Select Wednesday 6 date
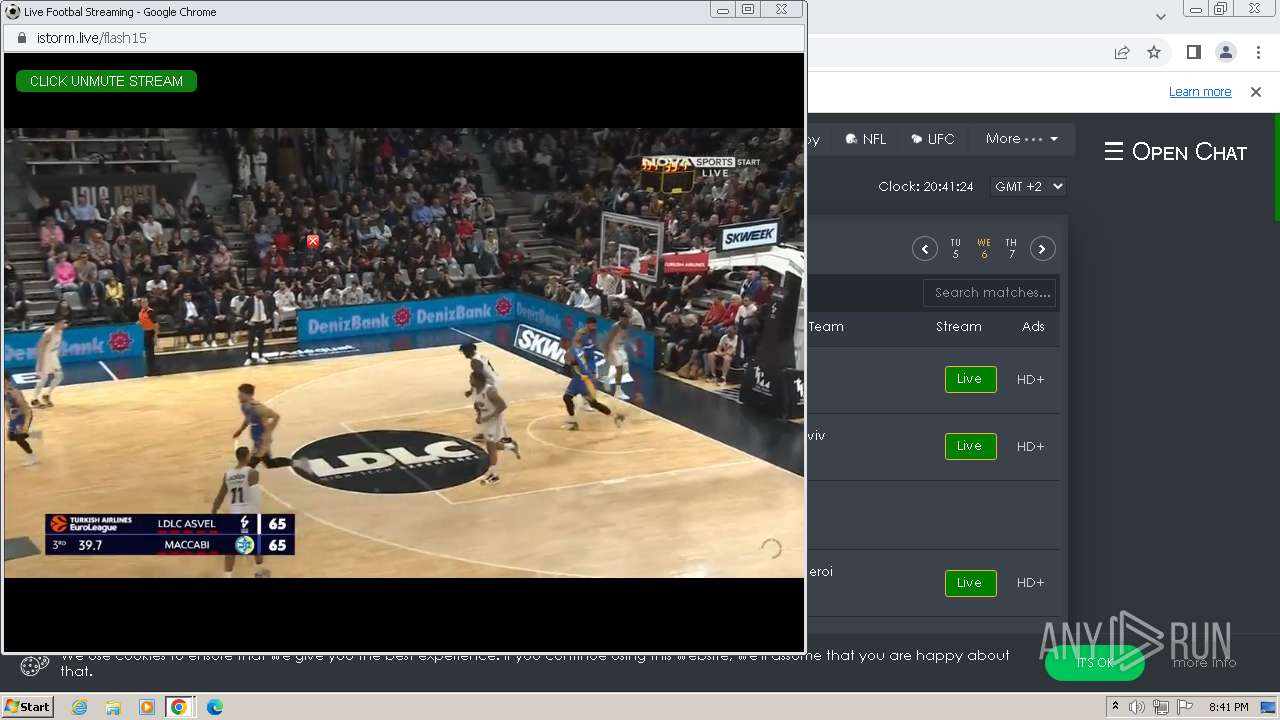 coord(984,249)
